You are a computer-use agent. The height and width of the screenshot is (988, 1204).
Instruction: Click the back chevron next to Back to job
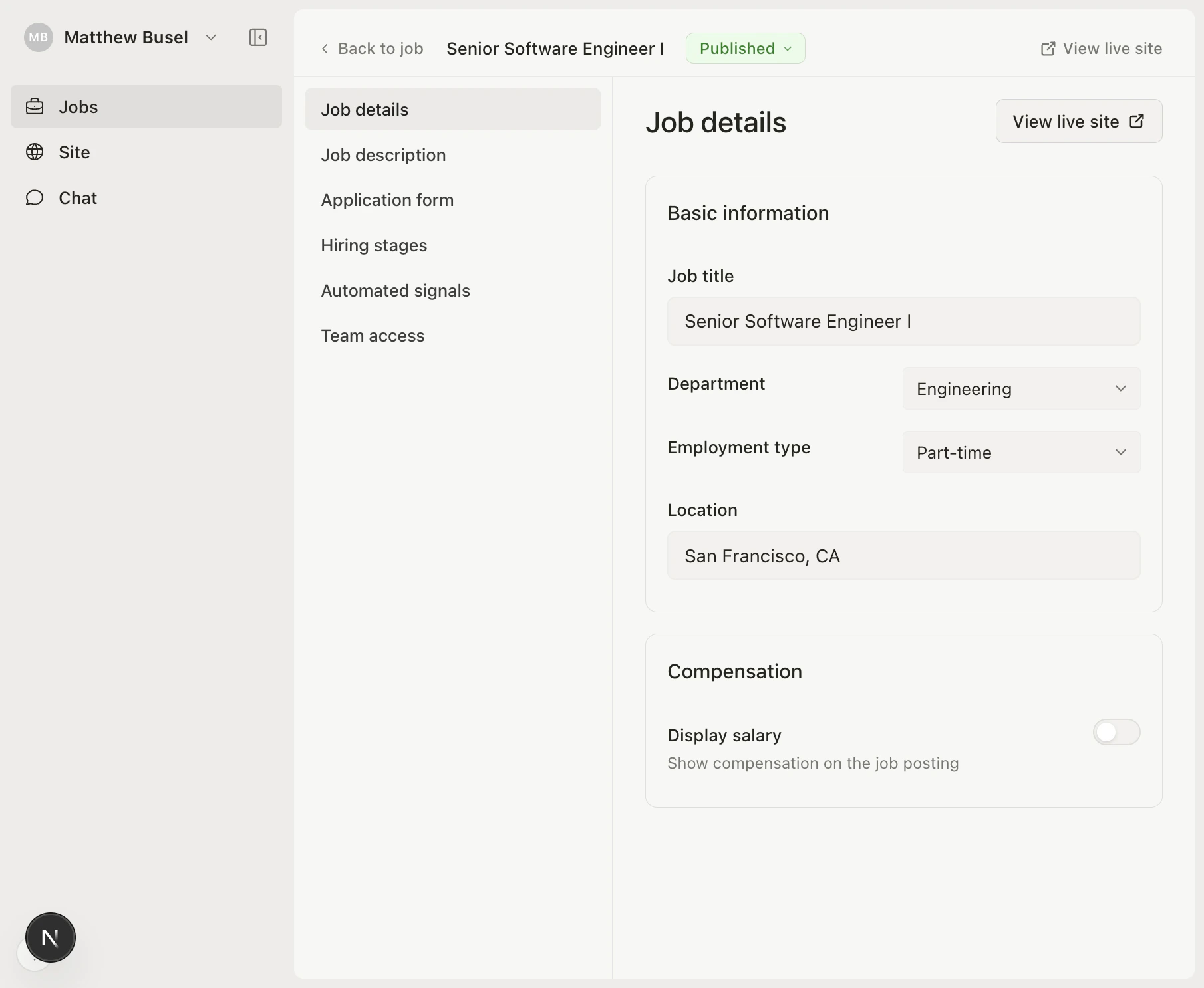click(x=325, y=48)
